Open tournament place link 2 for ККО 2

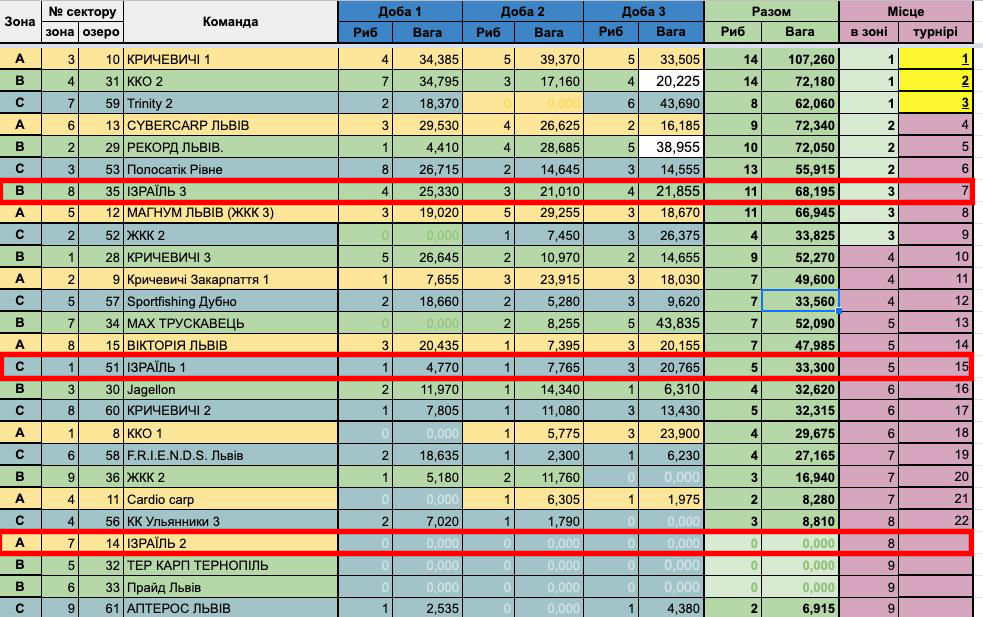[964, 81]
